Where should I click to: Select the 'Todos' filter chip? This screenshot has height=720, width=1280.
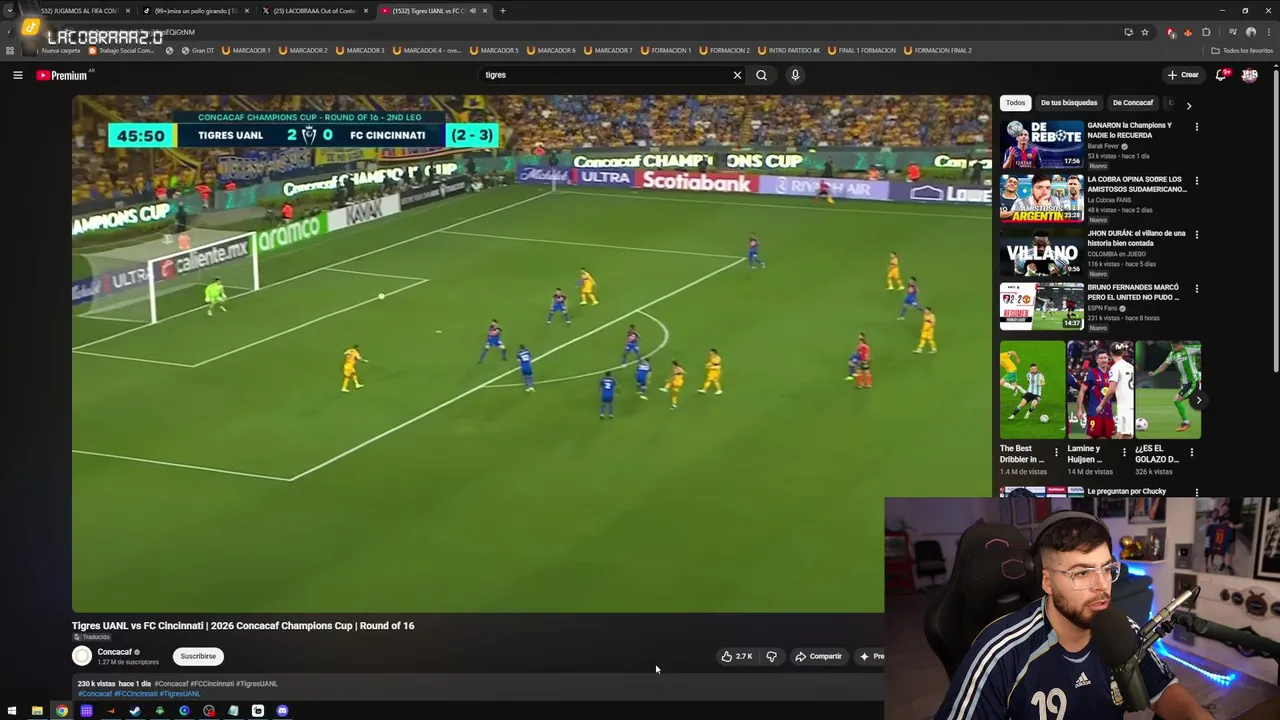coord(1015,103)
